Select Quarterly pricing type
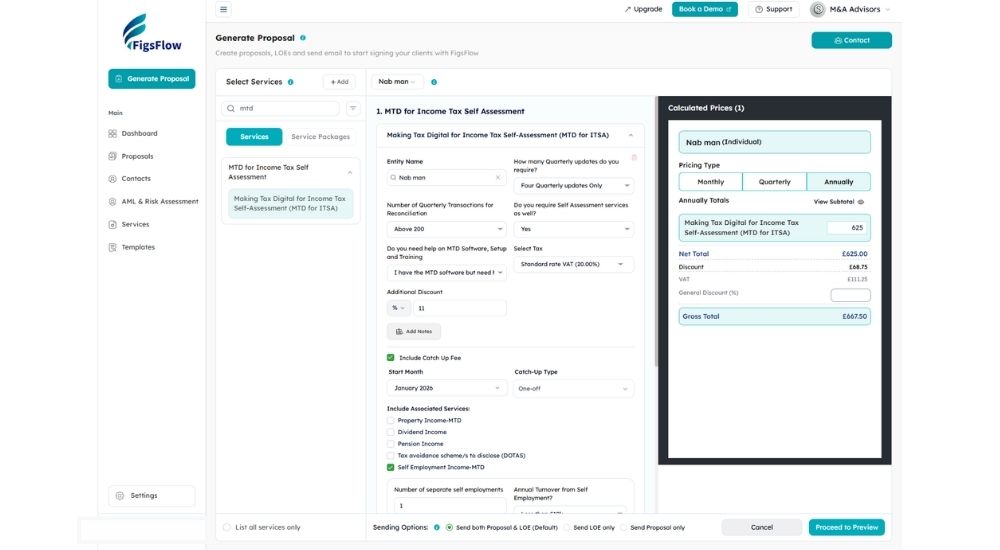The width and height of the screenshot is (1000, 550). coord(774,182)
